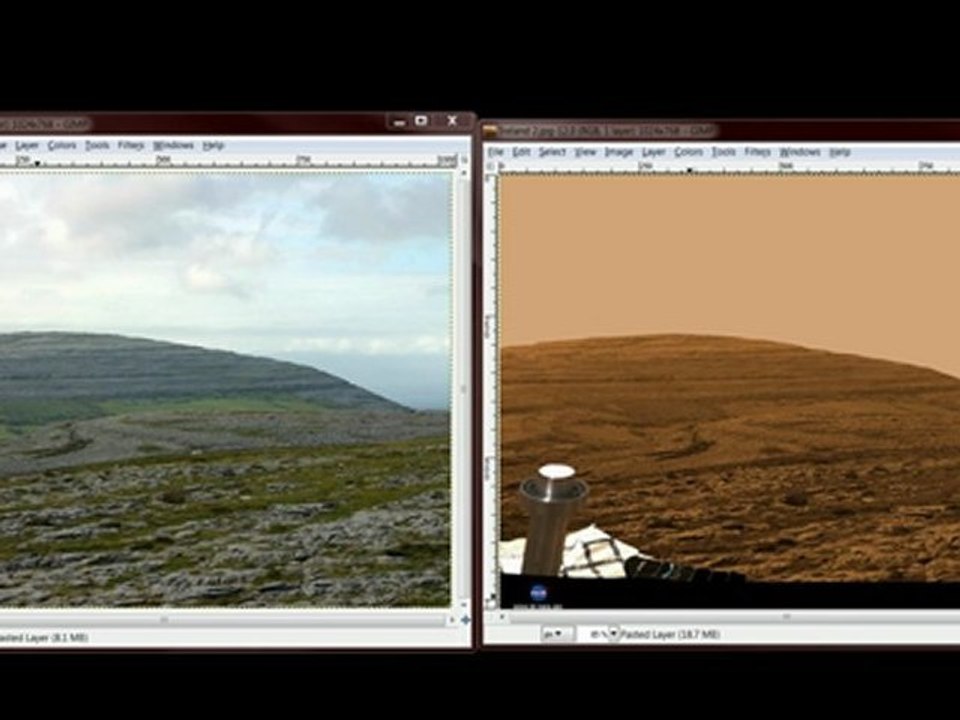960x720 pixels.
Task: Open the Layer menu in the right GIMP window
Action: point(654,152)
